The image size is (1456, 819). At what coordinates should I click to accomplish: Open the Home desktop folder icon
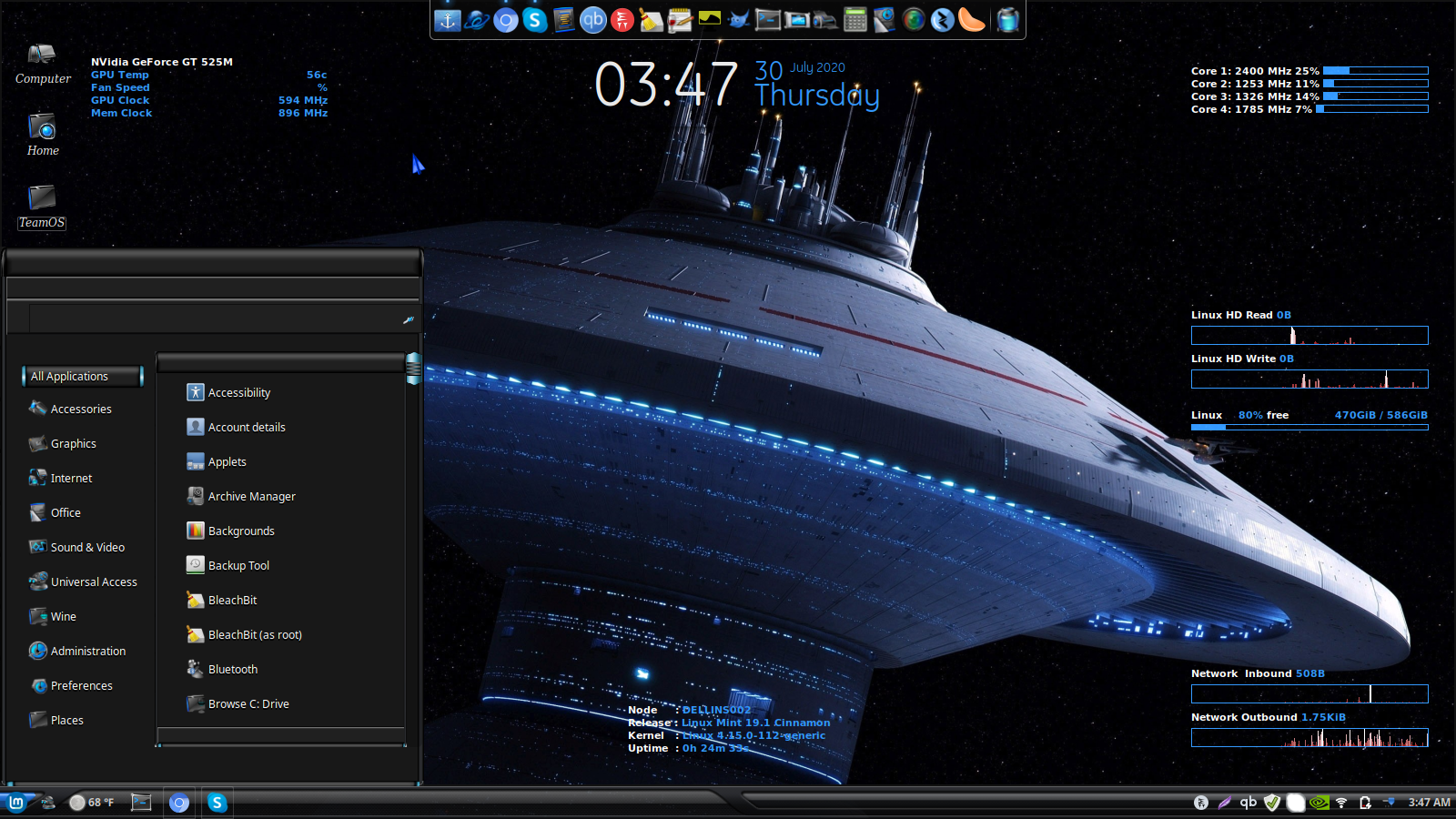43,135
